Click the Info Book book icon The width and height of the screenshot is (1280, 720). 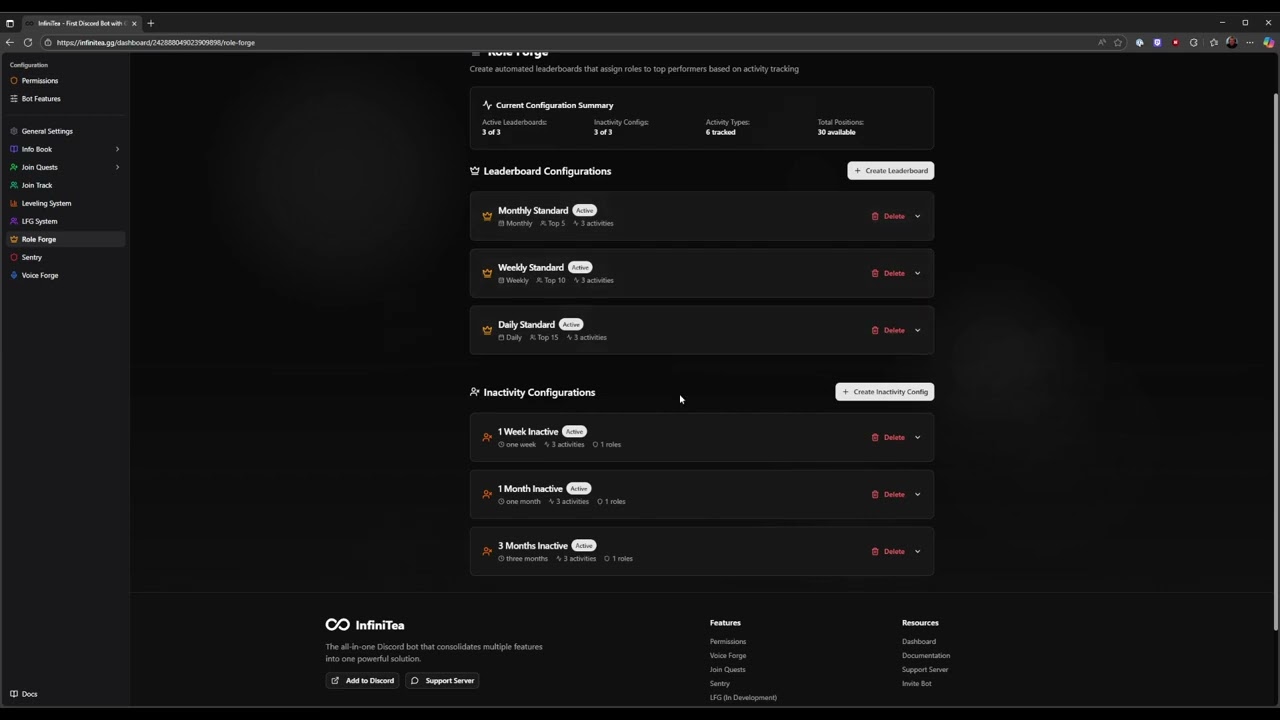point(14,149)
